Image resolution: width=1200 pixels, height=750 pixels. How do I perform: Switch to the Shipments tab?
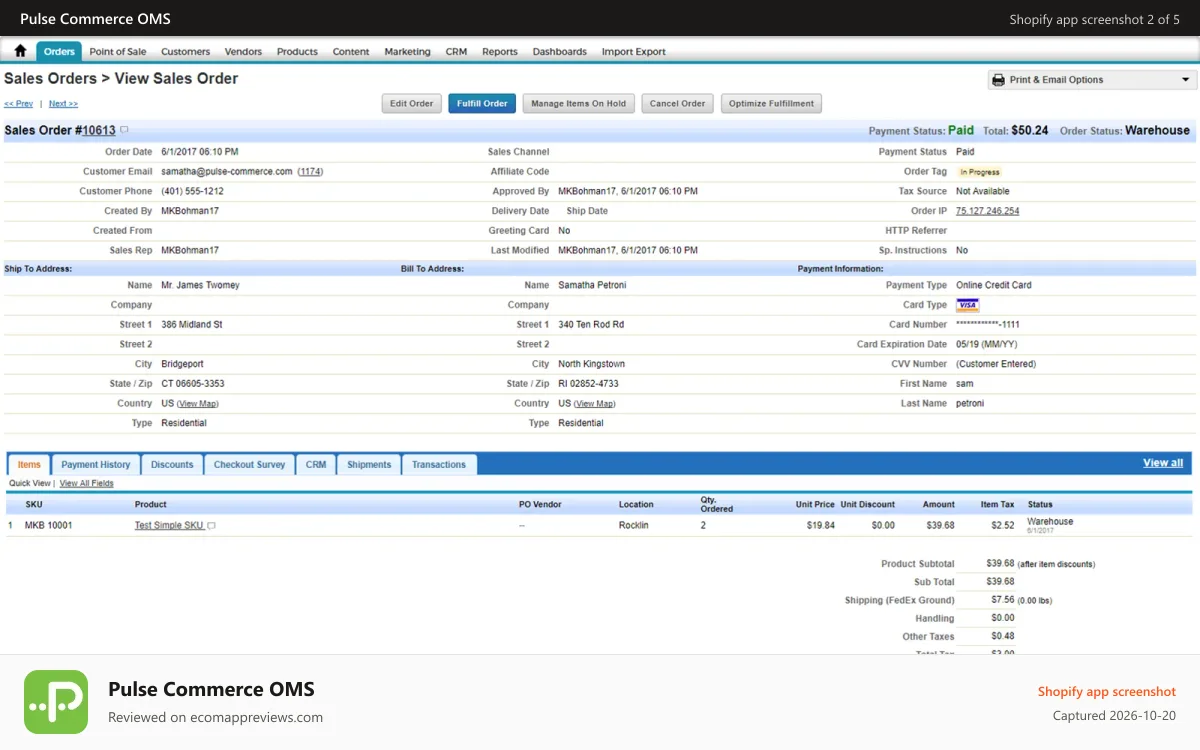[369, 464]
